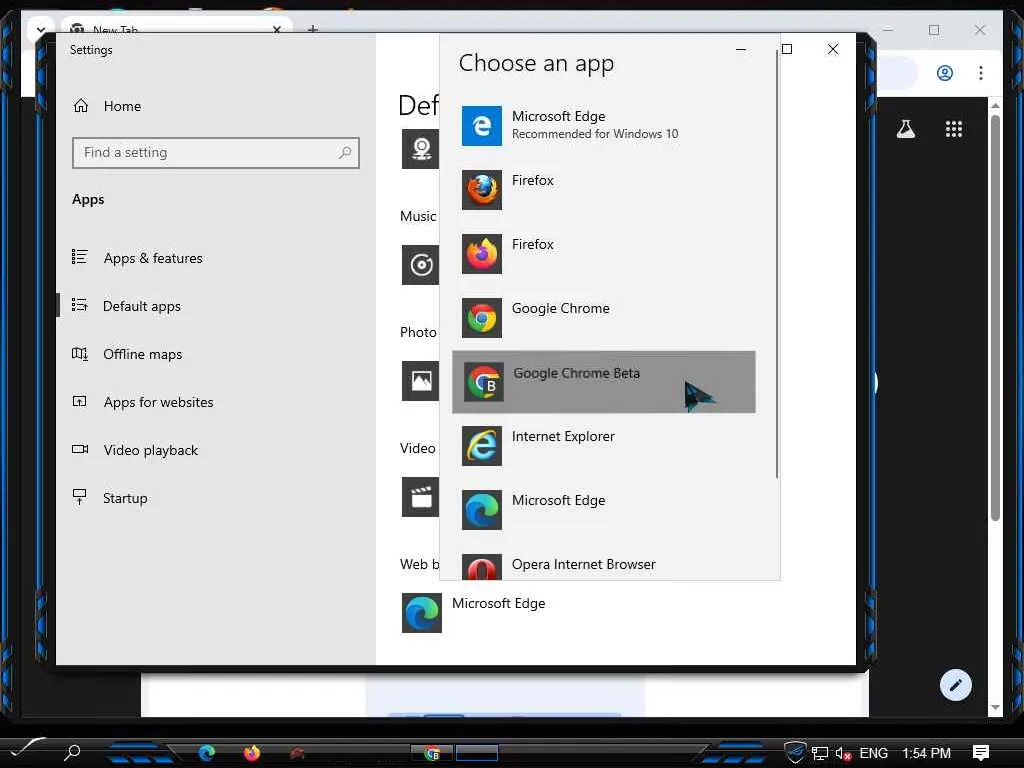Screen dimensions: 1024x768
Task: Select Internet Explorer from app list
Action: pos(603,445)
